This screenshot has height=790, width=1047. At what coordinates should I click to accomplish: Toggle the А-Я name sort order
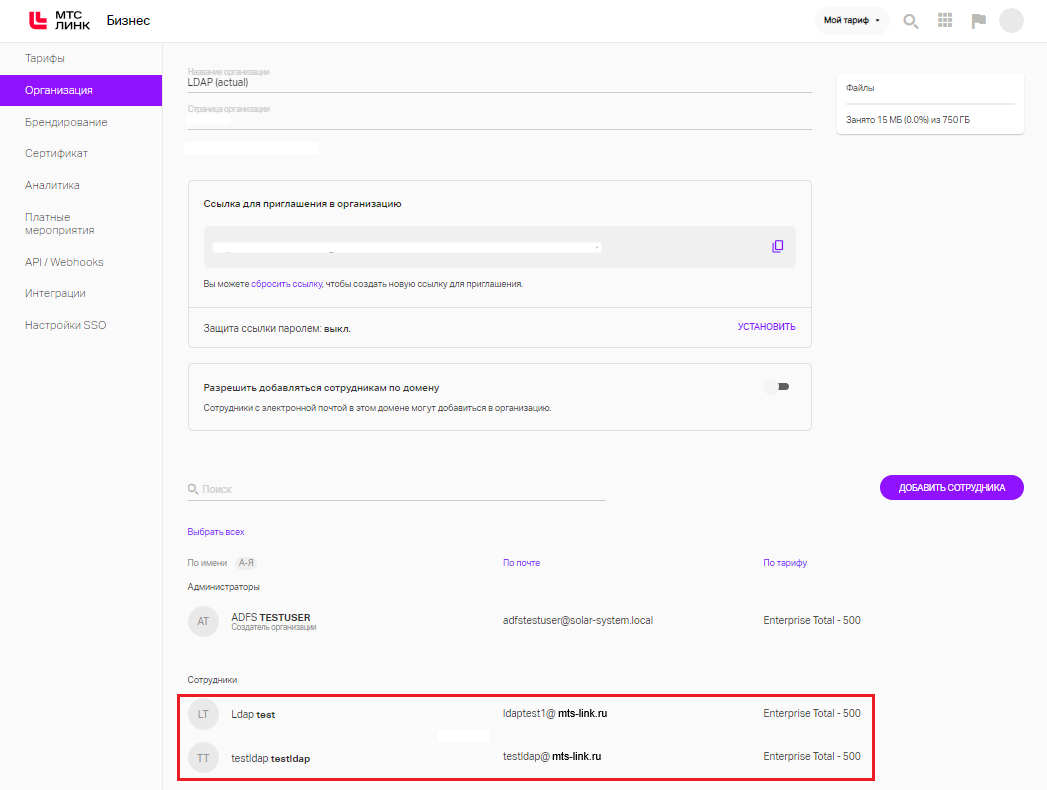[246, 563]
